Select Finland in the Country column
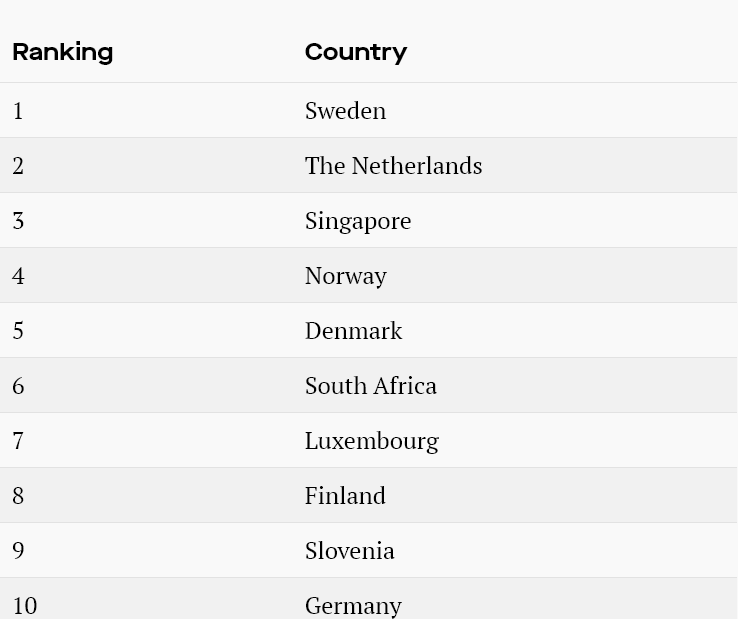738x619 pixels. tap(345, 496)
